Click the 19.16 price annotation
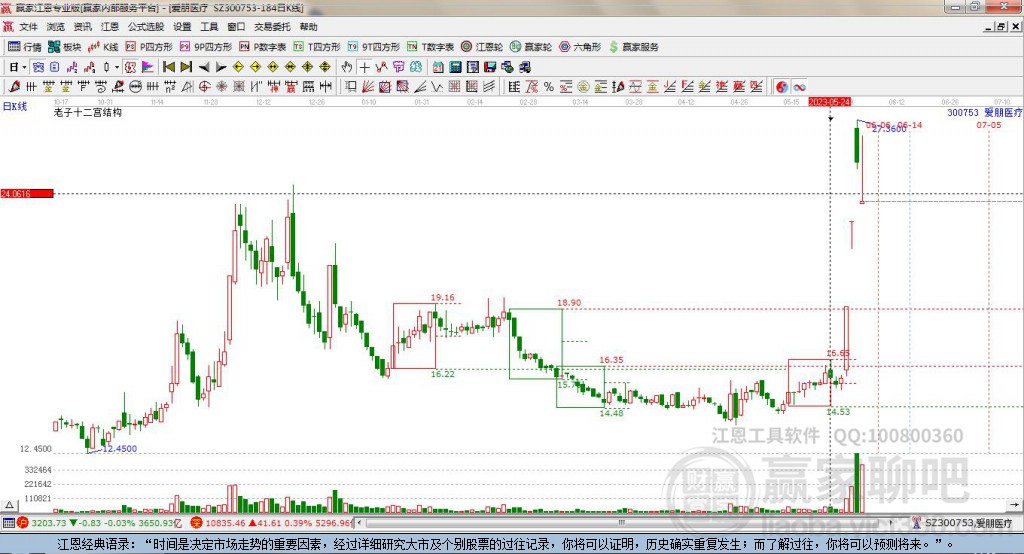The image size is (1024, 554). pos(443,297)
